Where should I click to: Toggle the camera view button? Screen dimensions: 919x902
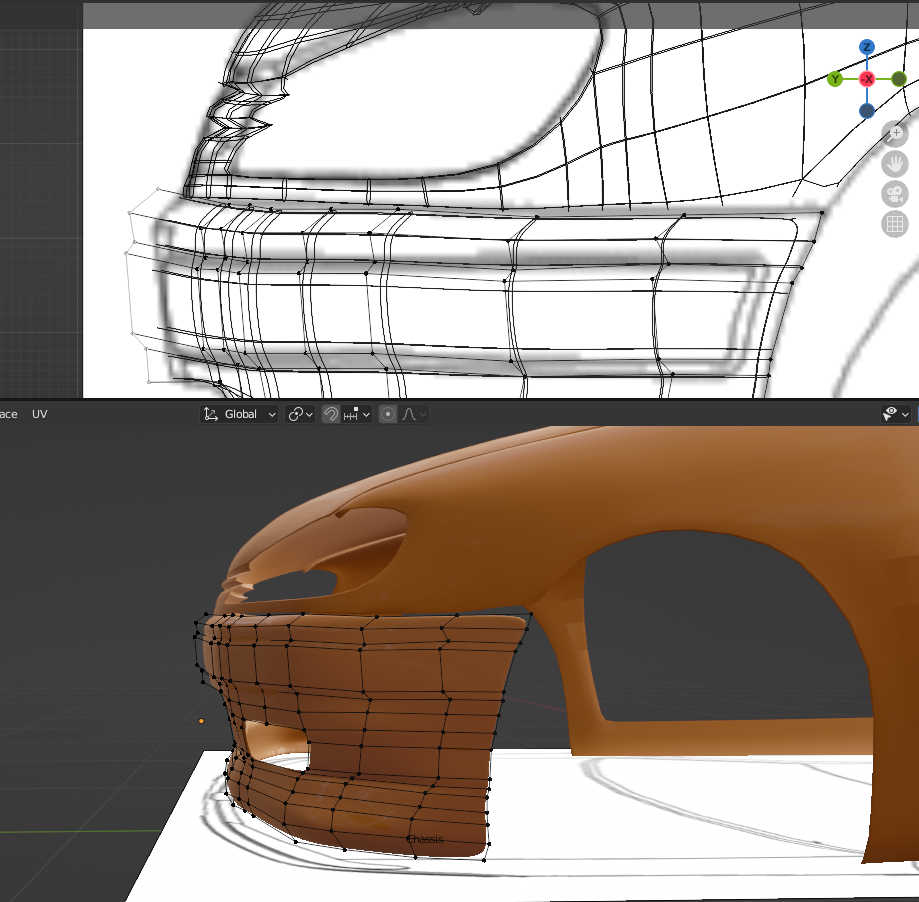[x=895, y=194]
